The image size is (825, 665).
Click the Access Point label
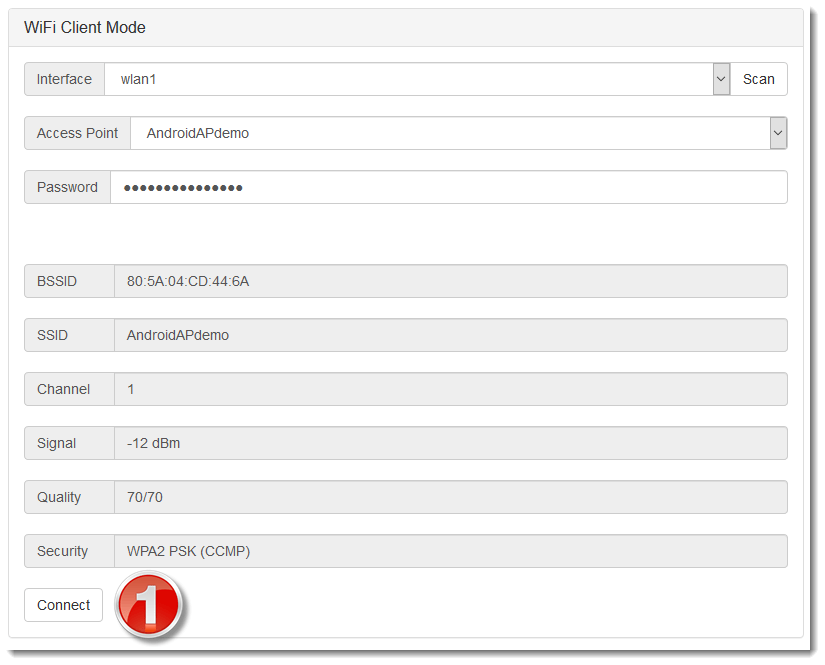(x=77, y=133)
